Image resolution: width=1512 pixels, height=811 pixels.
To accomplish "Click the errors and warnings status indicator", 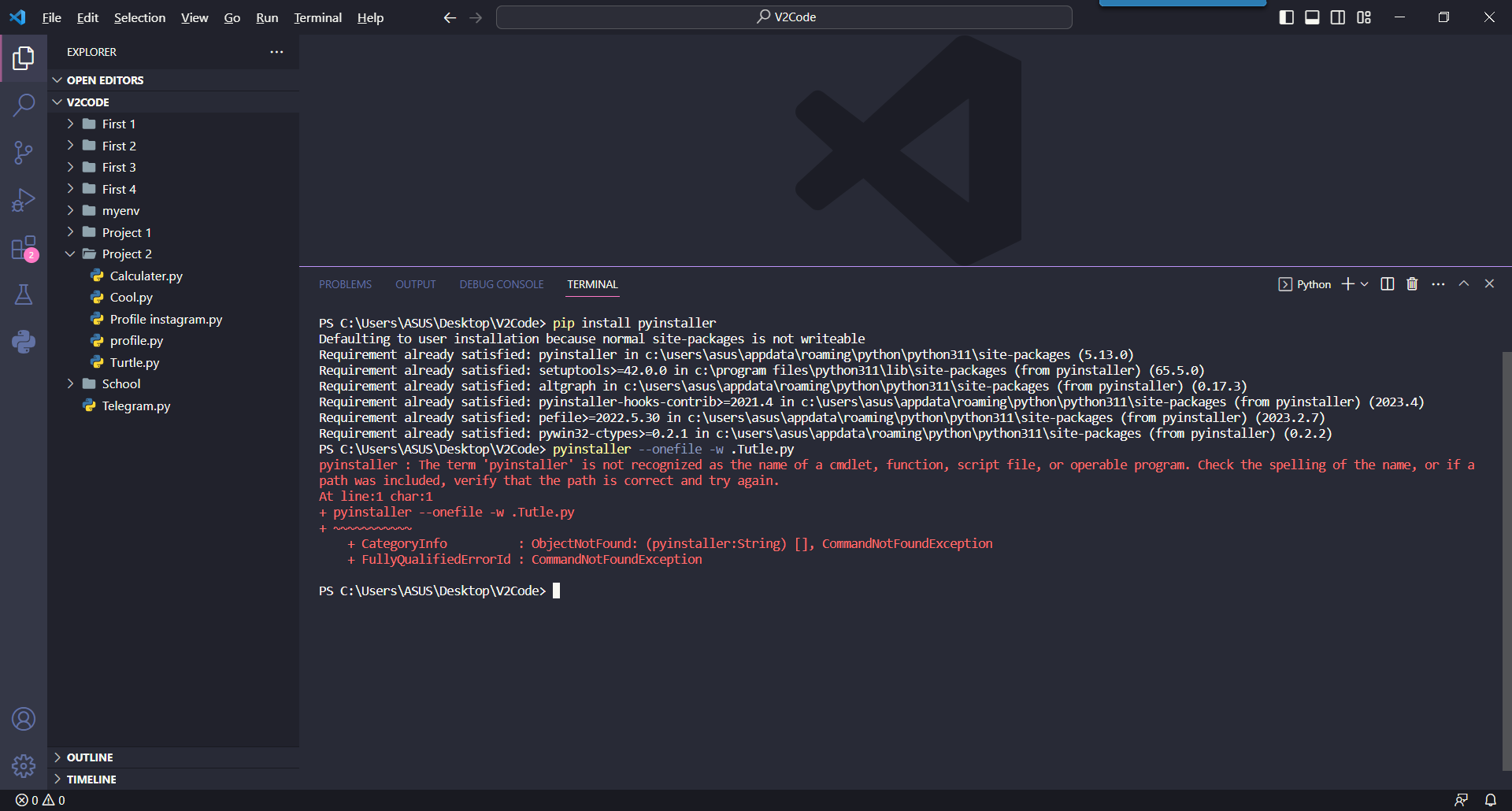I will 40,800.
